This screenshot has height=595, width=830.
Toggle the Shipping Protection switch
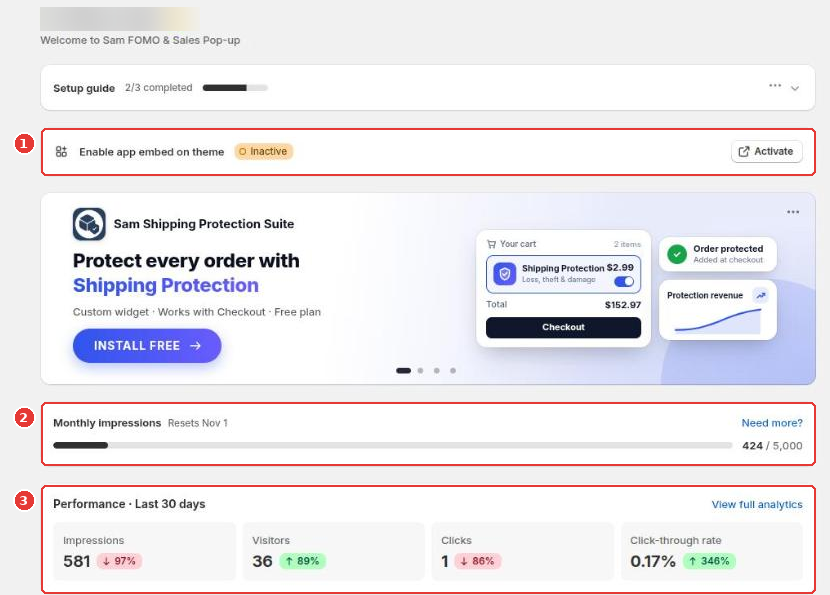624,282
